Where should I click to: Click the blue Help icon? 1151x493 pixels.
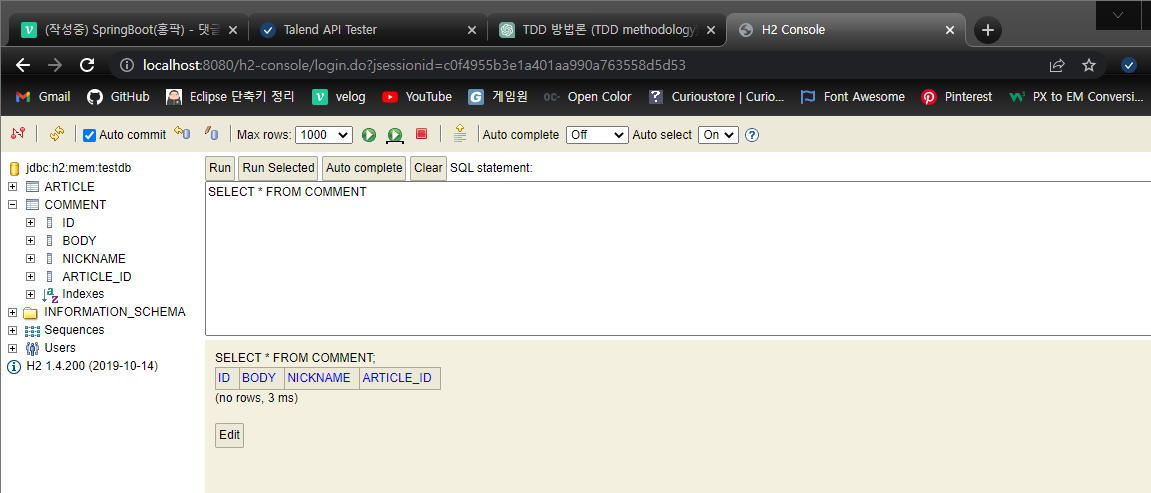coord(752,135)
